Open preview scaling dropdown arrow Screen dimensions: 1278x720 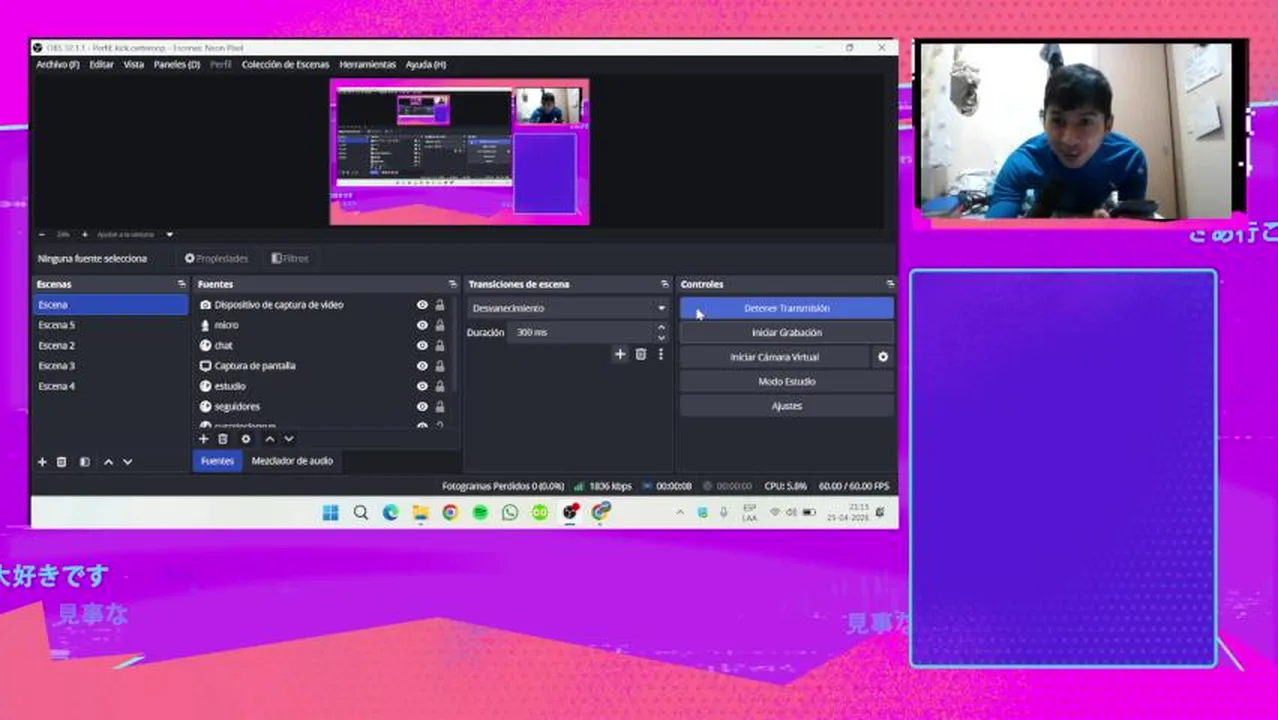169,234
